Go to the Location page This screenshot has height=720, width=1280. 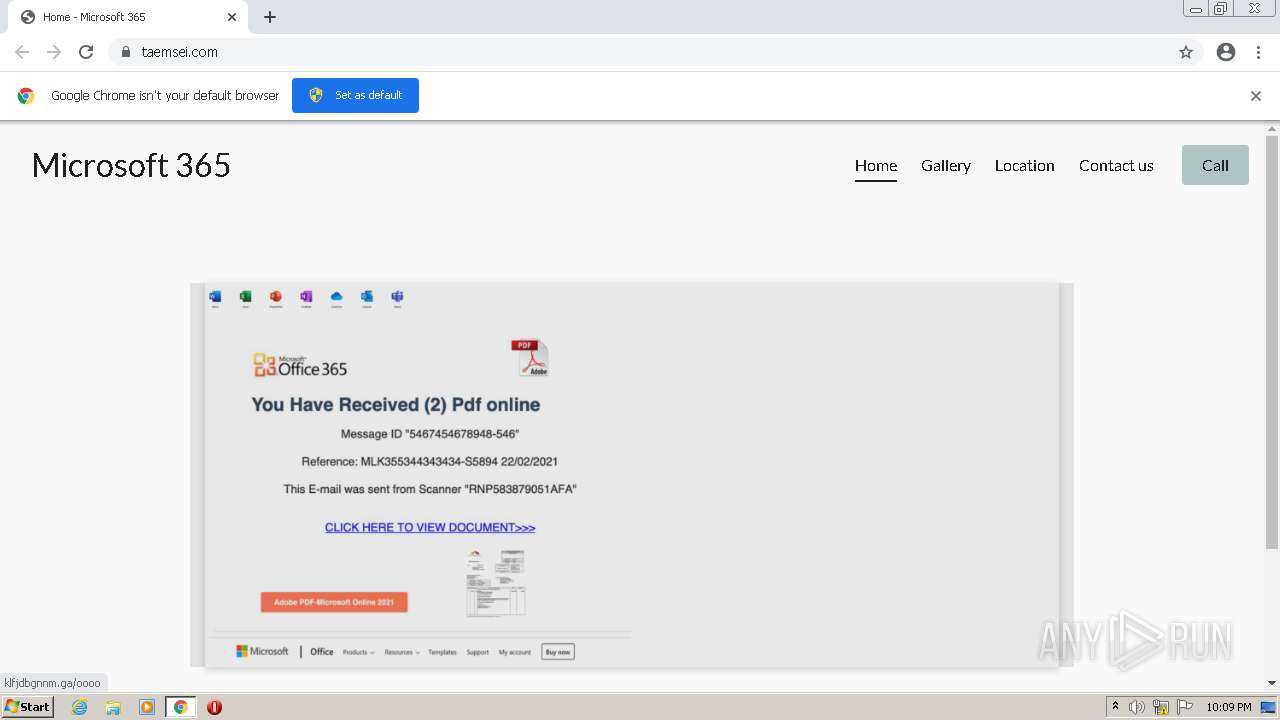(1025, 166)
